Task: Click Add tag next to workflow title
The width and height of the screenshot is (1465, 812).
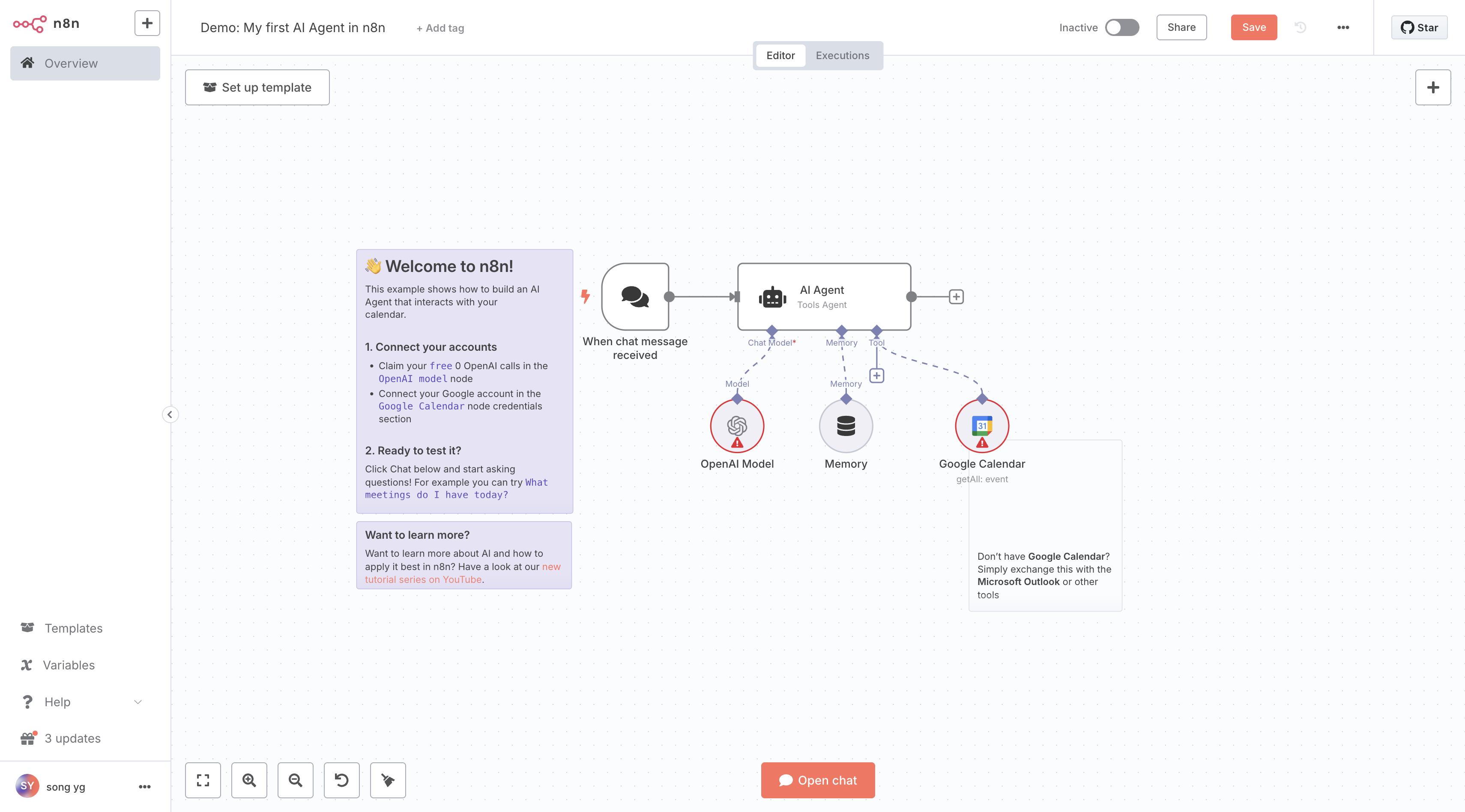Action: click(440, 28)
